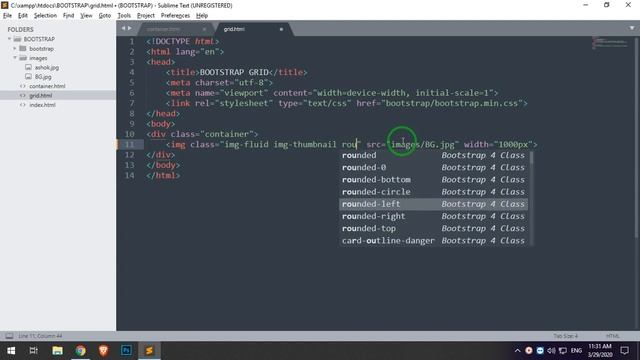The image size is (640, 360).
Task: Open File Explorer from the taskbar
Action: click(x=57, y=351)
